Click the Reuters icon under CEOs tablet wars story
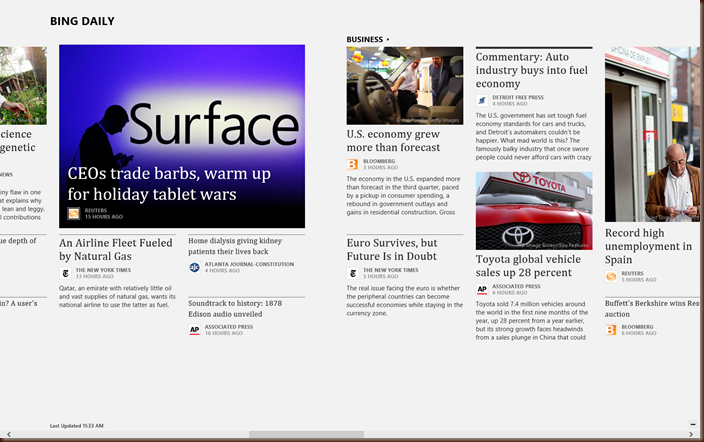This screenshot has height=442, width=704. click(x=74, y=213)
